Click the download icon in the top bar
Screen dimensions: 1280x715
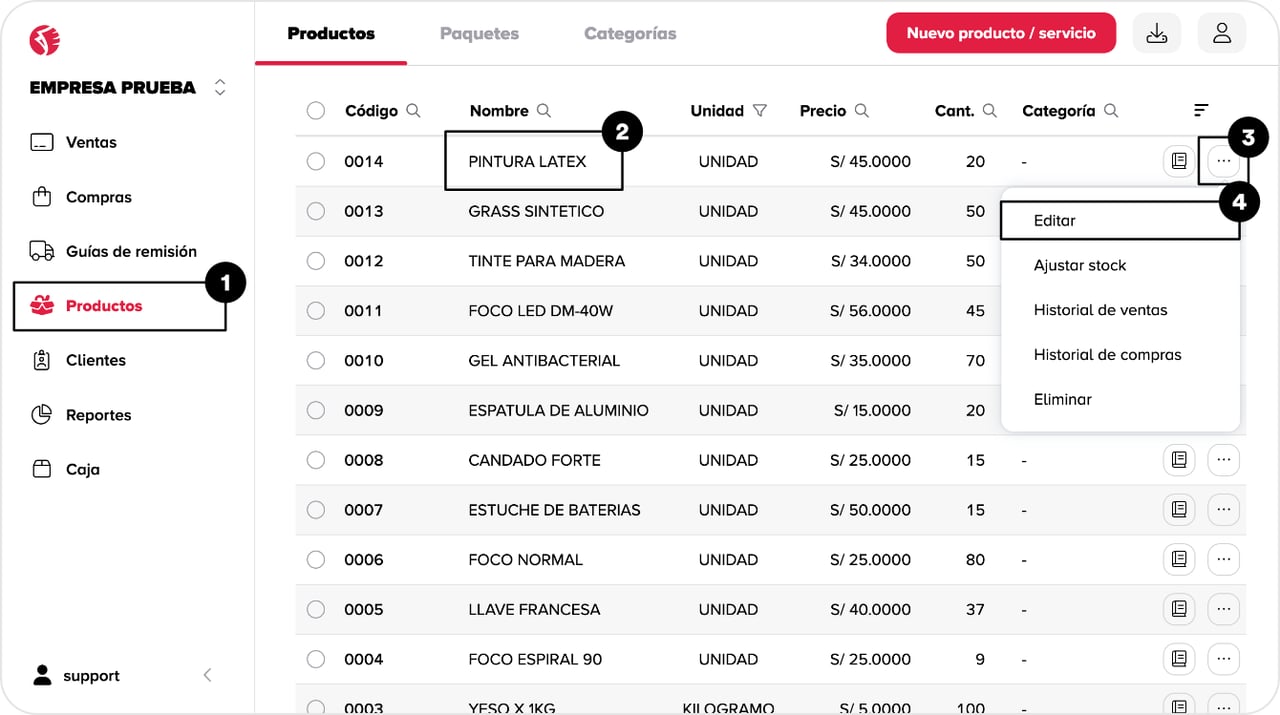(x=1156, y=33)
